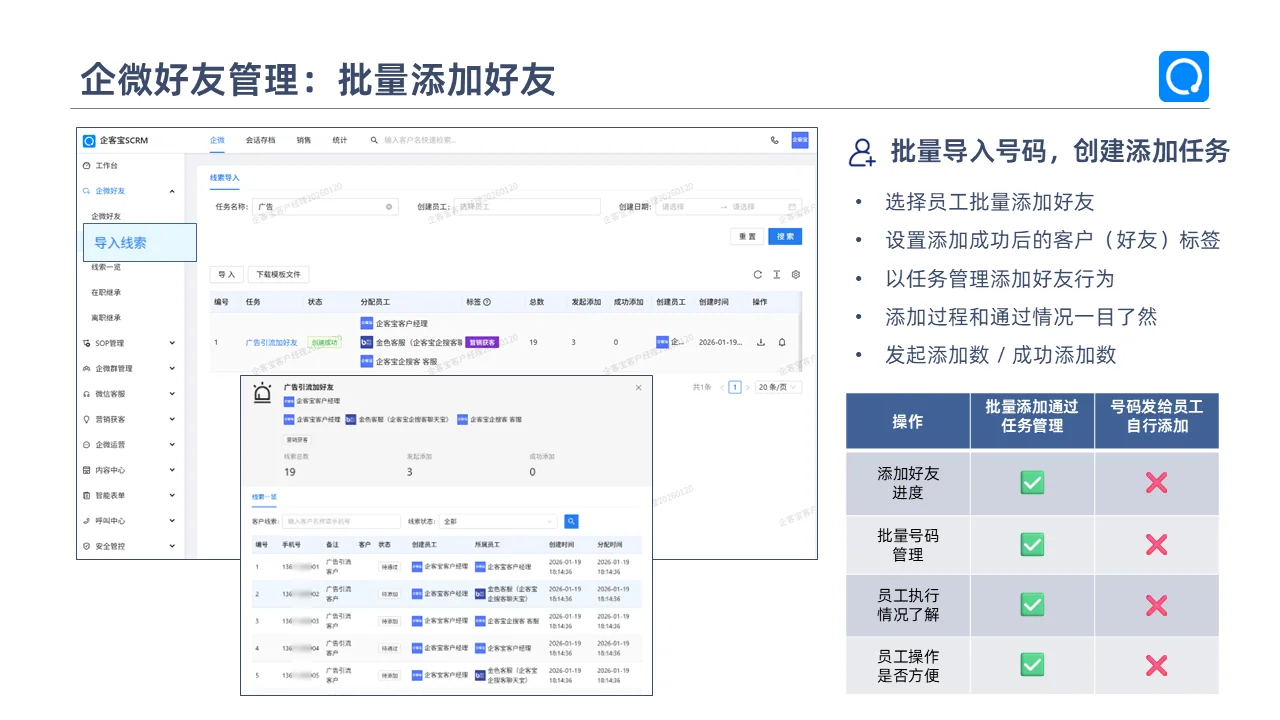This screenshot has width=1280, height=720.
Task: Switch to the 统计 top tab
Action: (x=340, y=140)
